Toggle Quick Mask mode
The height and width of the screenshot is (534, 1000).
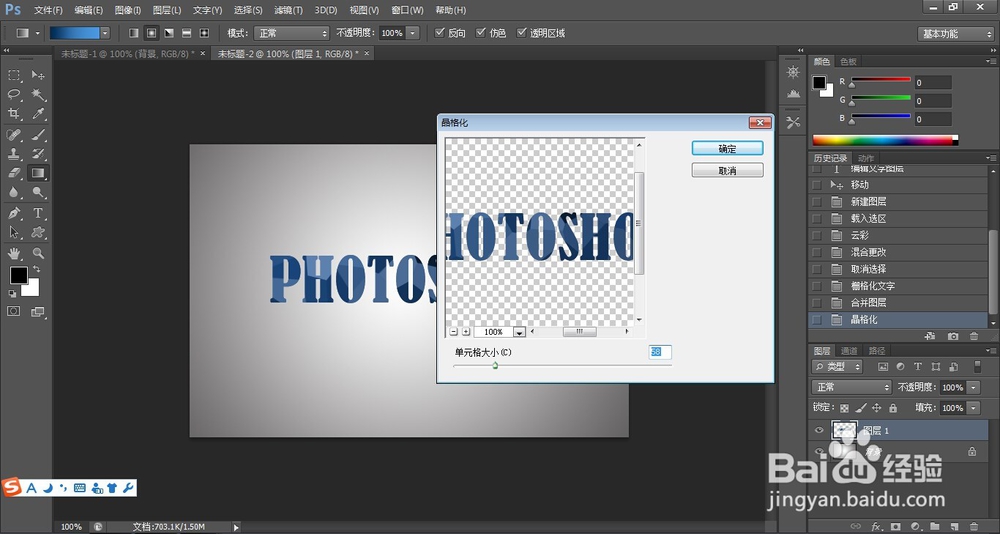pos(14,311)
